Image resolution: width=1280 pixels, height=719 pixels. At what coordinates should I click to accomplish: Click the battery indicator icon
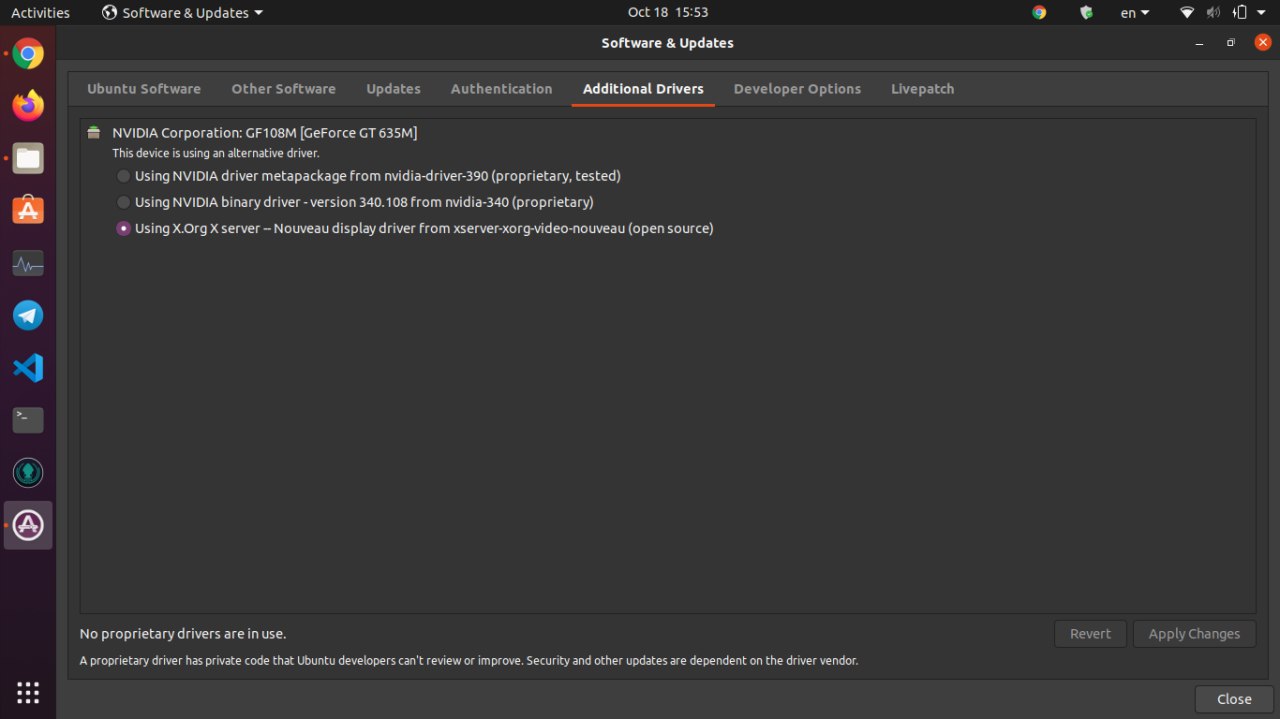coord(1240,13)
